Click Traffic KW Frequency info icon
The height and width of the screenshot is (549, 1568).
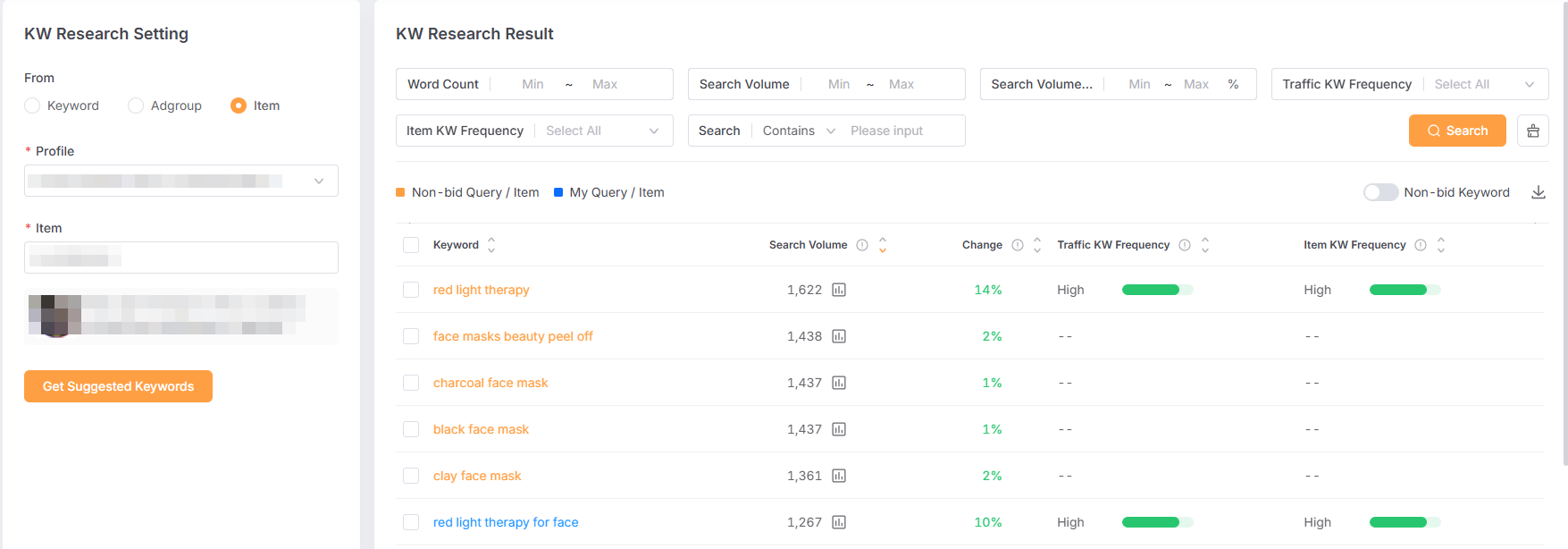coord(1184,245)
